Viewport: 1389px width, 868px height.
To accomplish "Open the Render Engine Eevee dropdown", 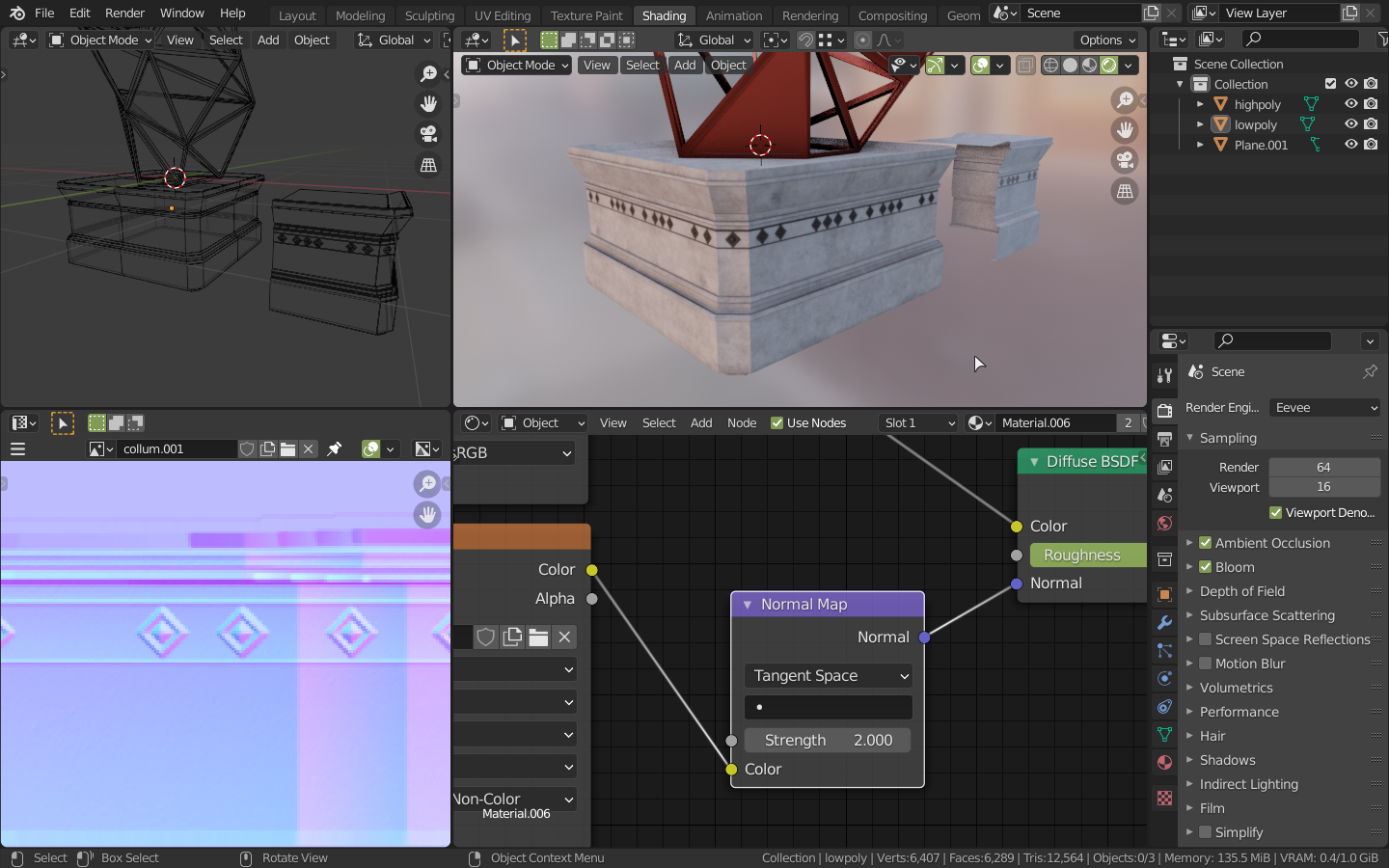I will coord(1324,408).
